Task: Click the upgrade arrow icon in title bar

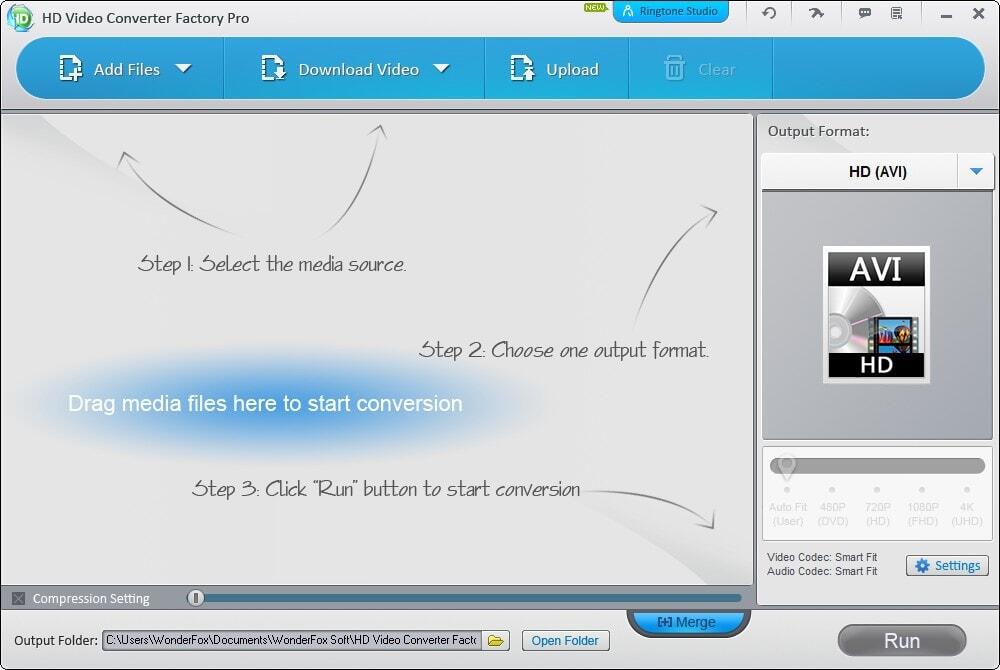Action: 816,13
